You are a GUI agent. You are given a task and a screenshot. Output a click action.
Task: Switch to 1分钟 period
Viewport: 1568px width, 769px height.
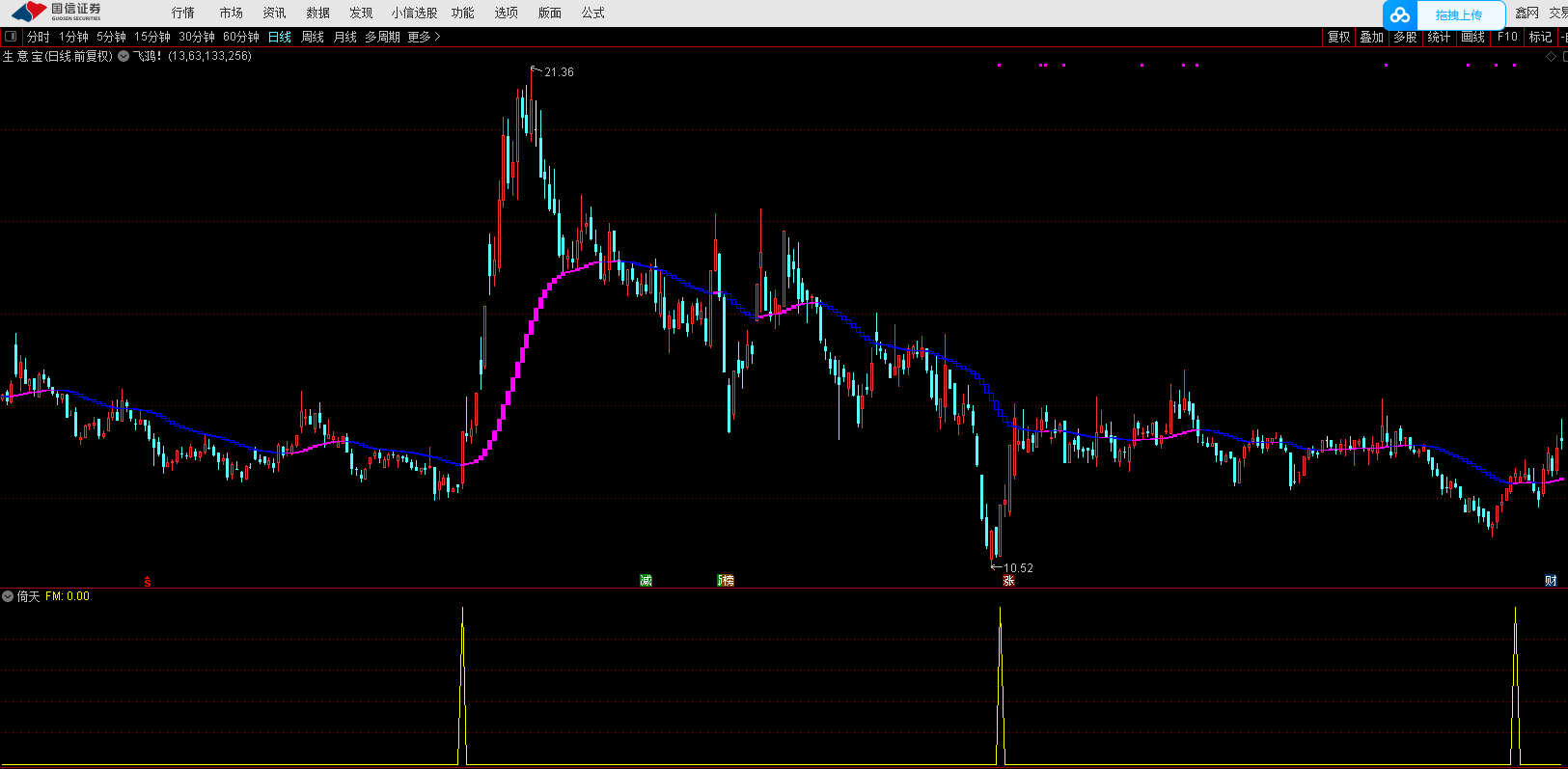[73, 37]
